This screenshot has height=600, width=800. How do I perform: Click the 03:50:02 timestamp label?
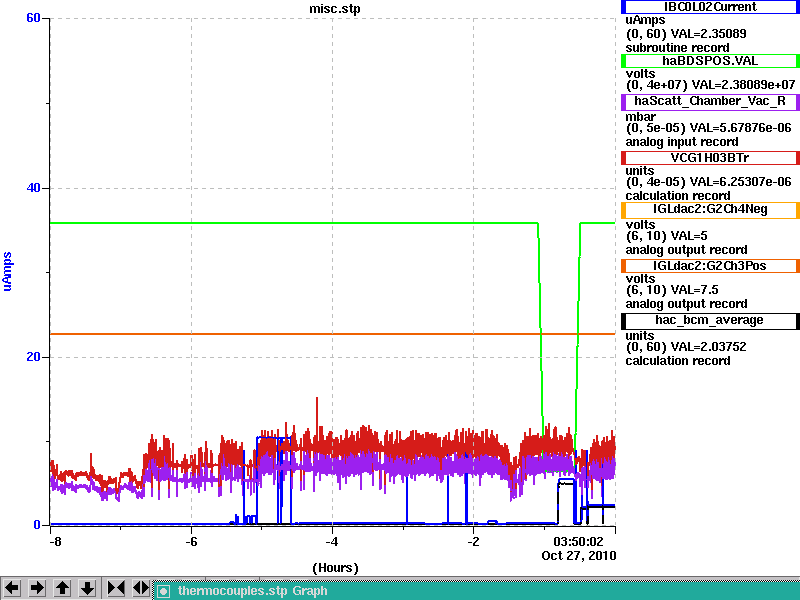[578, 541]
